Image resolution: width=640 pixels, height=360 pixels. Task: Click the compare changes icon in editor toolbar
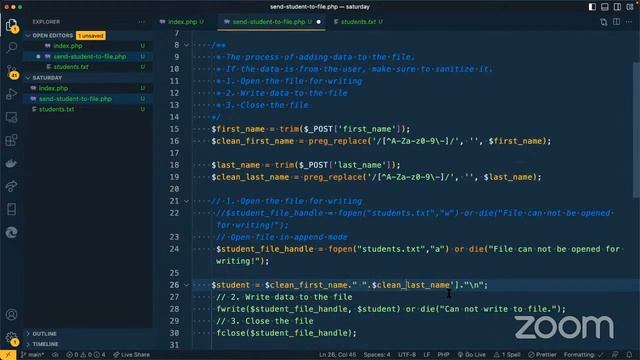point(604,22)
